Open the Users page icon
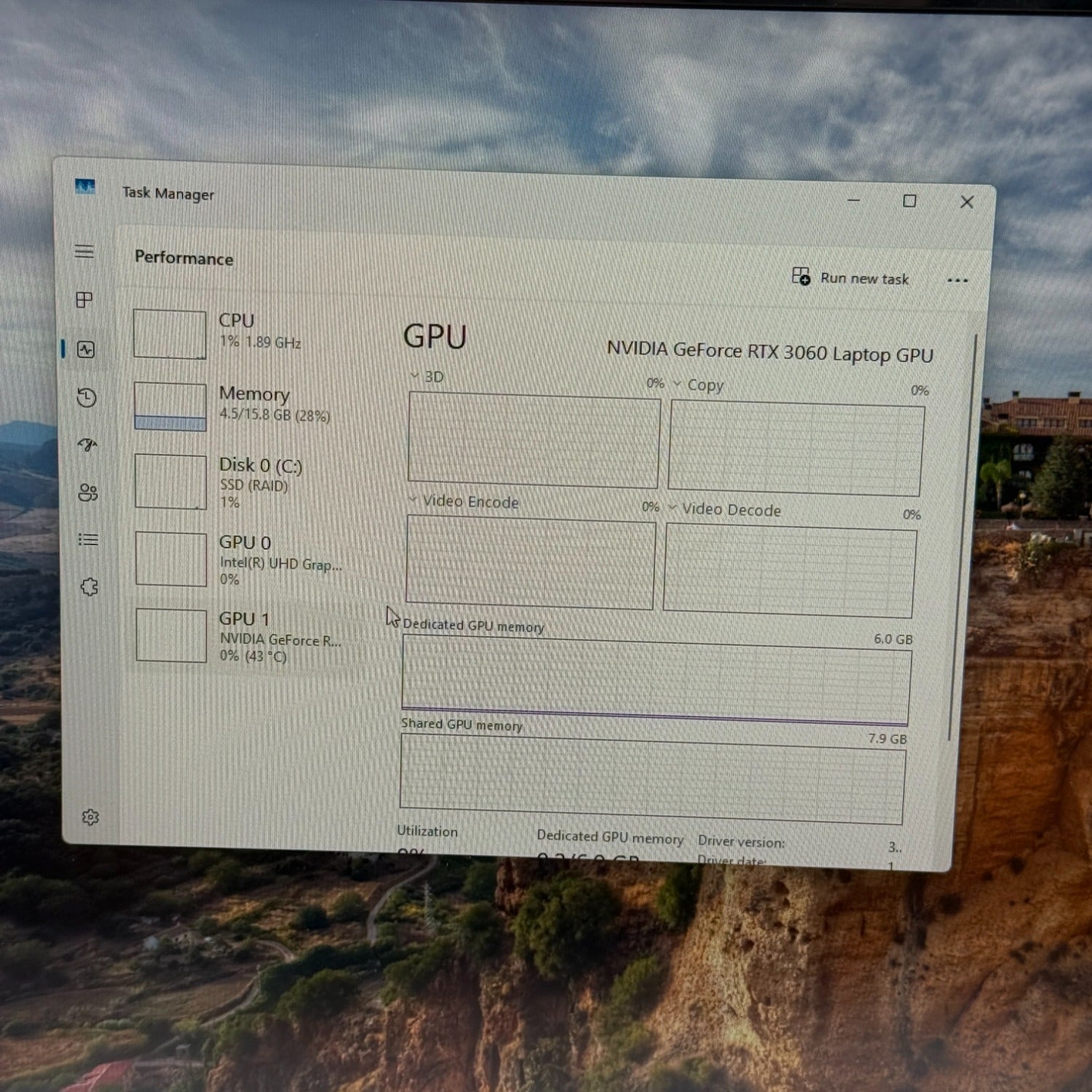The height and width of the screenshot is (1092, 1092). [88, 493]
